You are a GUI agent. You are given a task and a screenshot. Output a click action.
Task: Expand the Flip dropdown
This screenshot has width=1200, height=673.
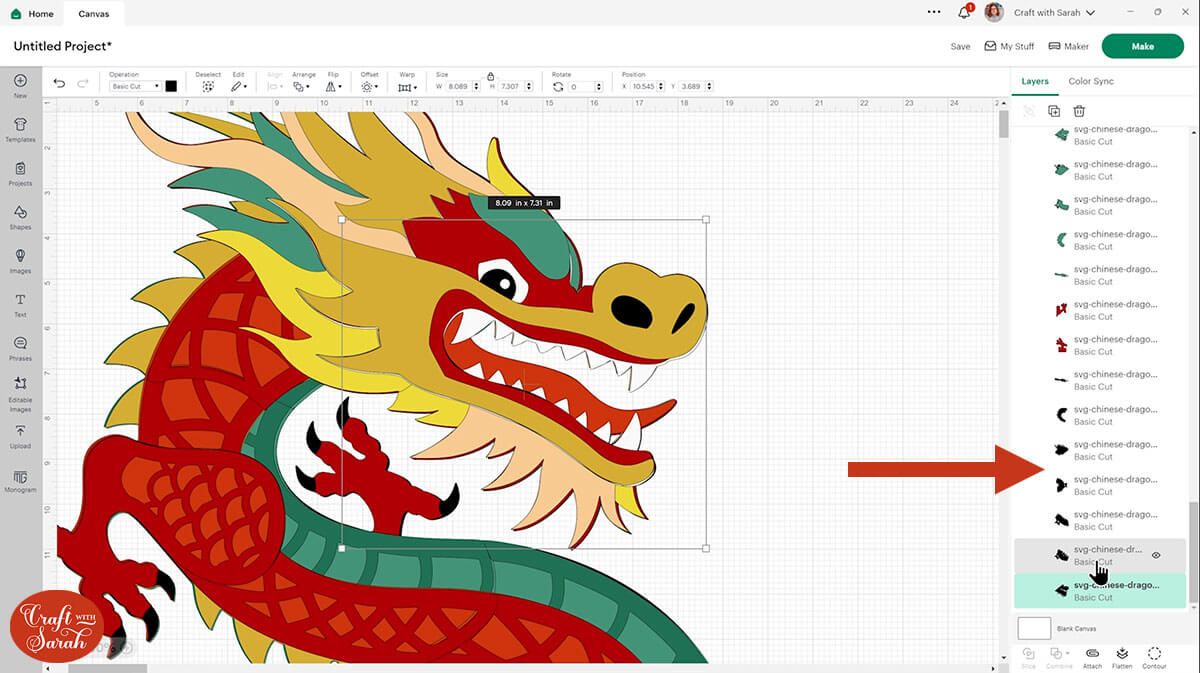pyautogui.click(x=333, y=87)
